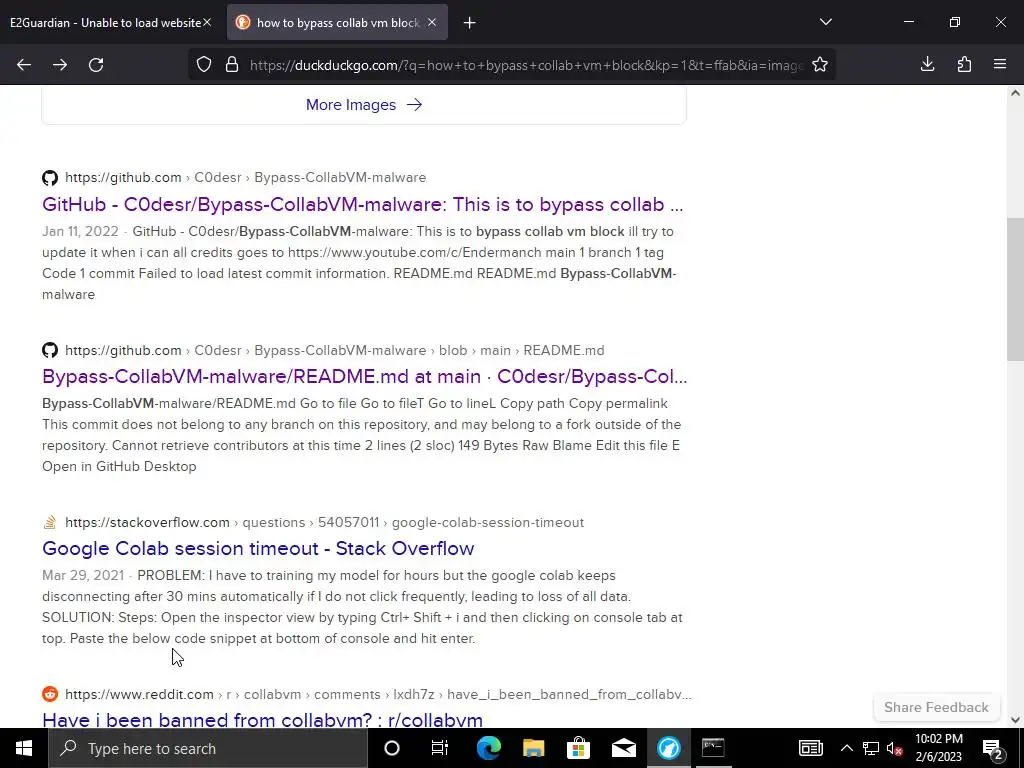
Task: Open the More Images link
Action: (x=364, y=104)
